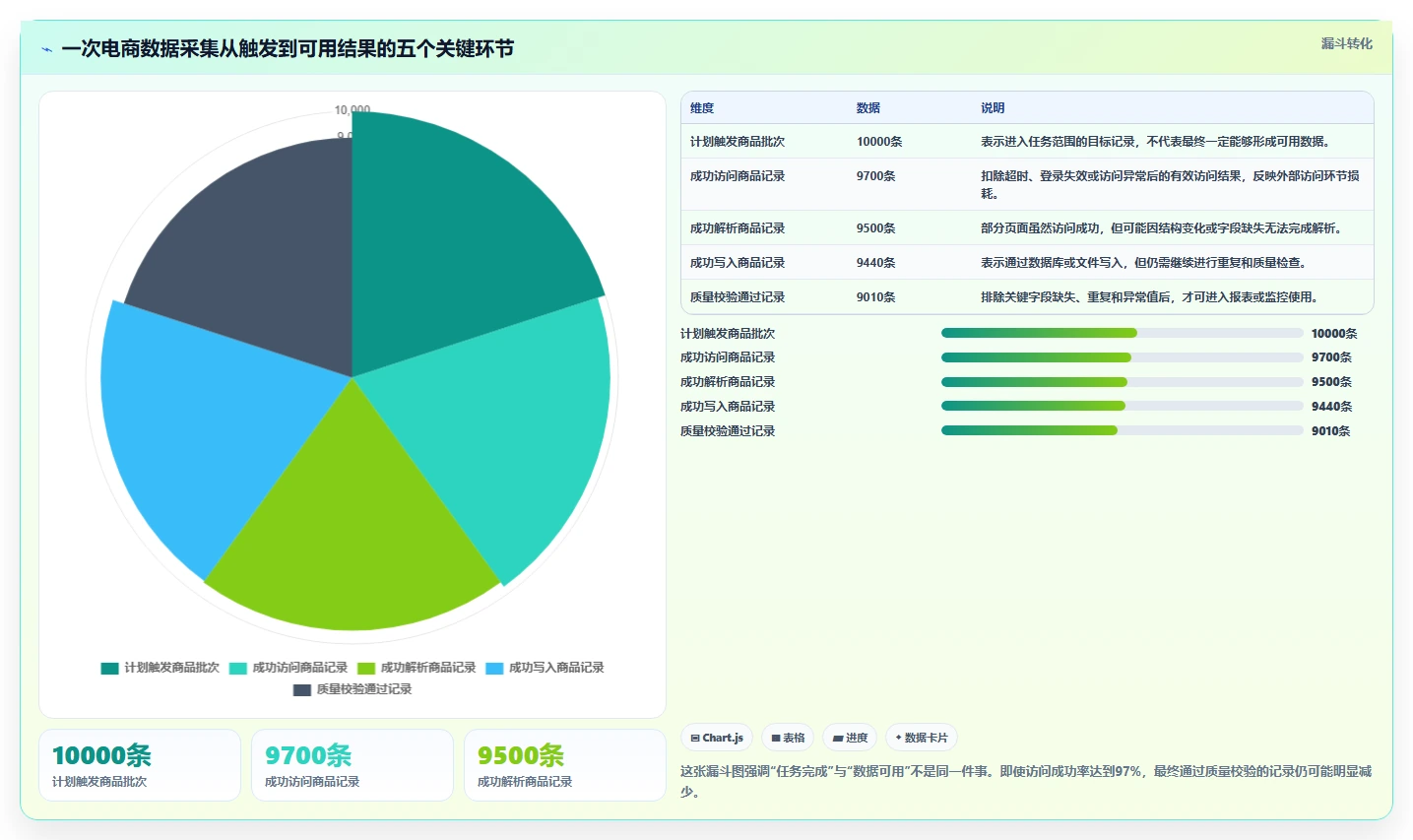Toggle 计划触发商品批次 legend swatch
Image resolution: width=1413 pixels, height=840 pixels.
coord(109,668)
